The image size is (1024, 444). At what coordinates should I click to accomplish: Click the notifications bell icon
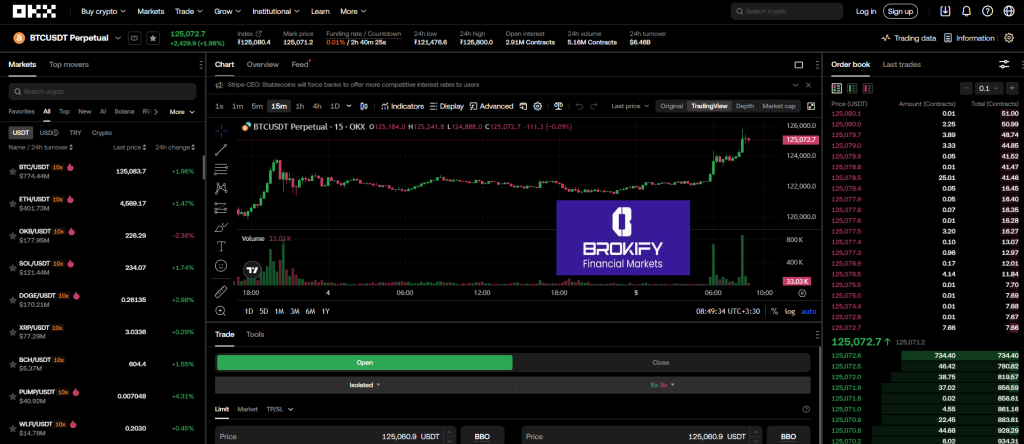pos(966,12)
